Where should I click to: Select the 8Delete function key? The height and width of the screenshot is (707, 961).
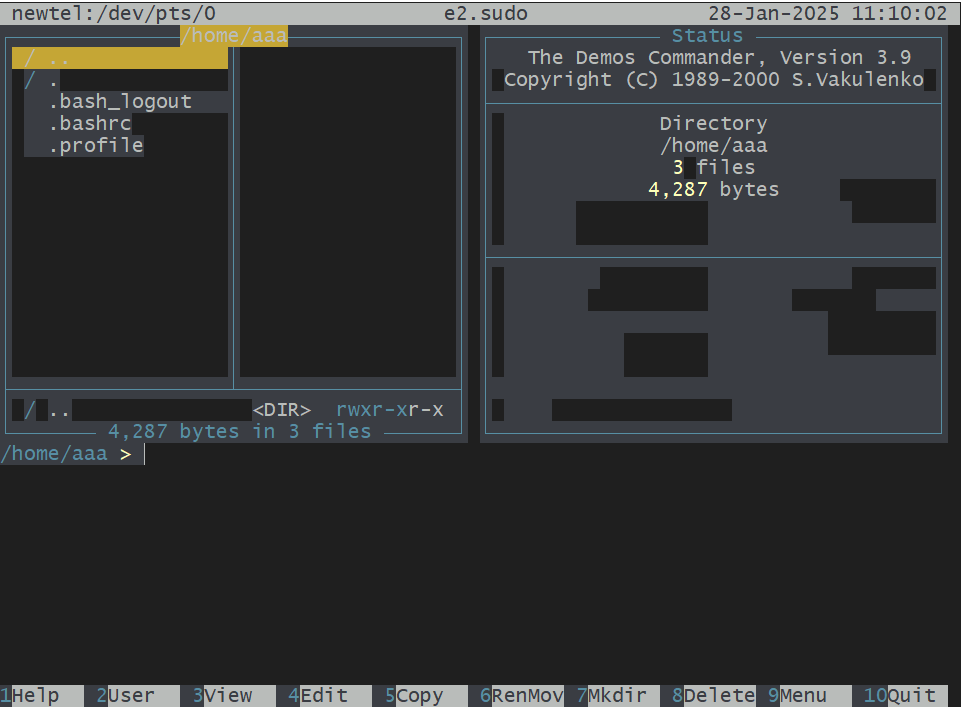(x=714, y=695)
